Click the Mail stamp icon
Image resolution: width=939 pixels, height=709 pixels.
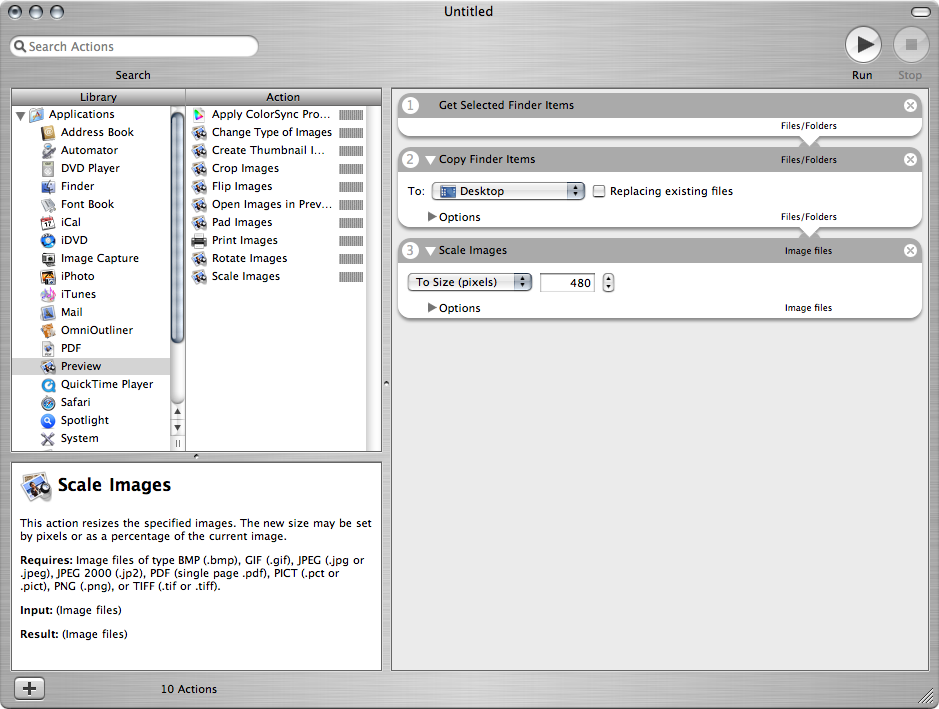pos(48,312)
